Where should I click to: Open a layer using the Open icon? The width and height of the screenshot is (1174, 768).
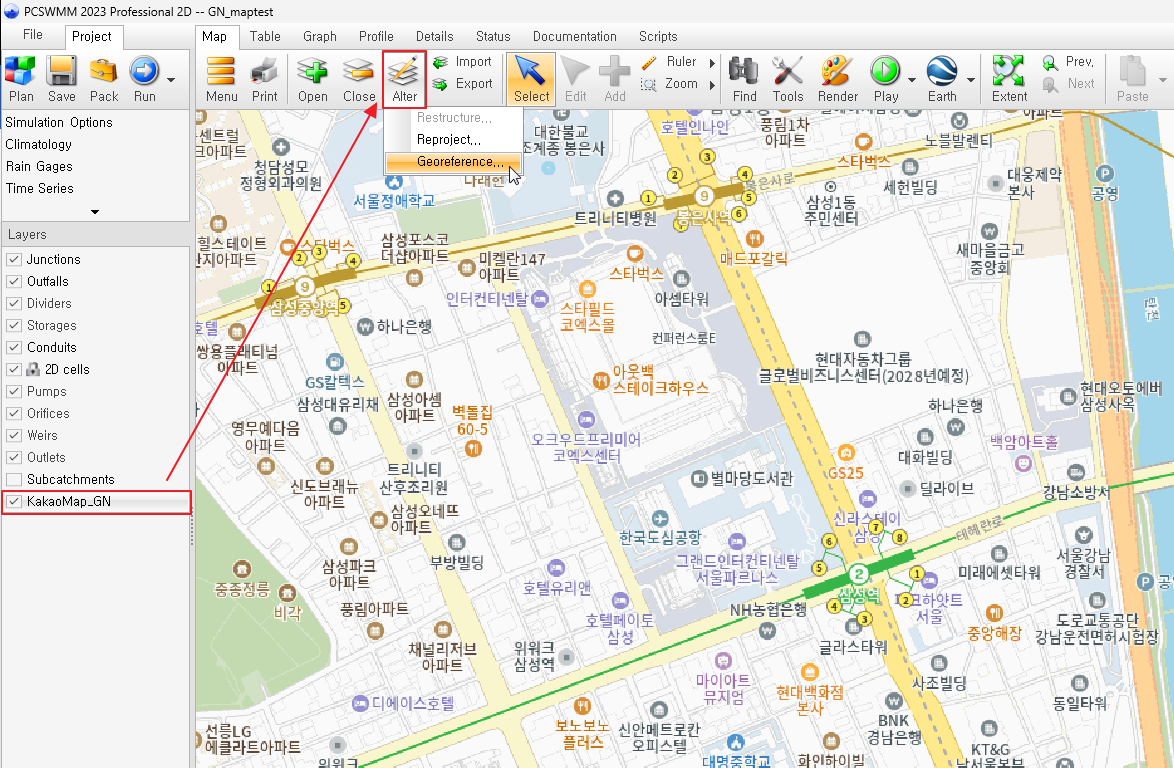[x=312, y=71]
